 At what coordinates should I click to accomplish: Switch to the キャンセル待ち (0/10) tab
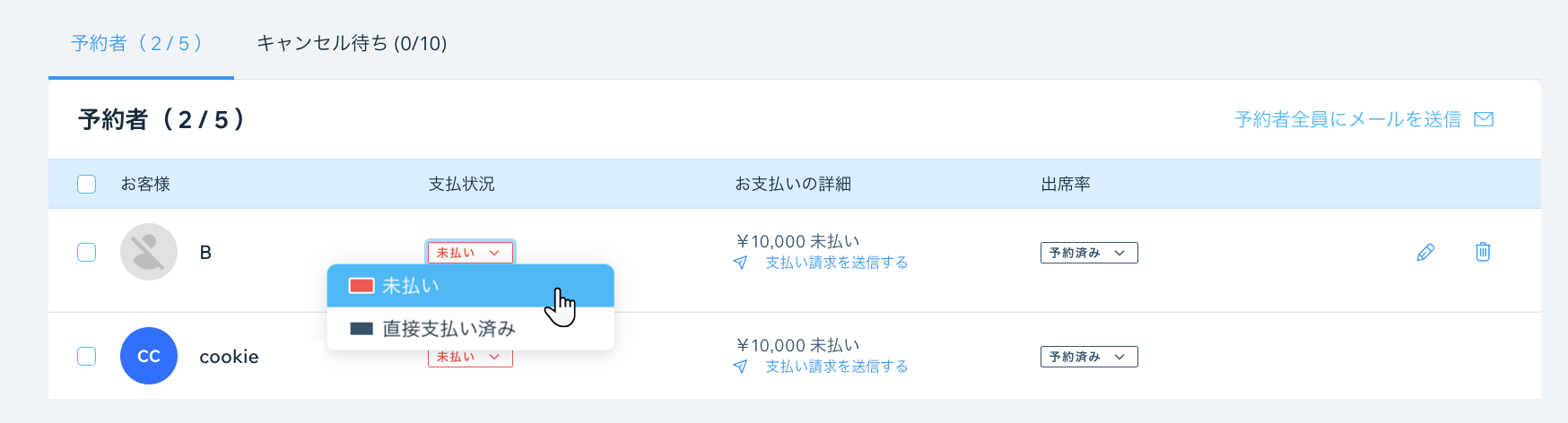coord(352,43)
